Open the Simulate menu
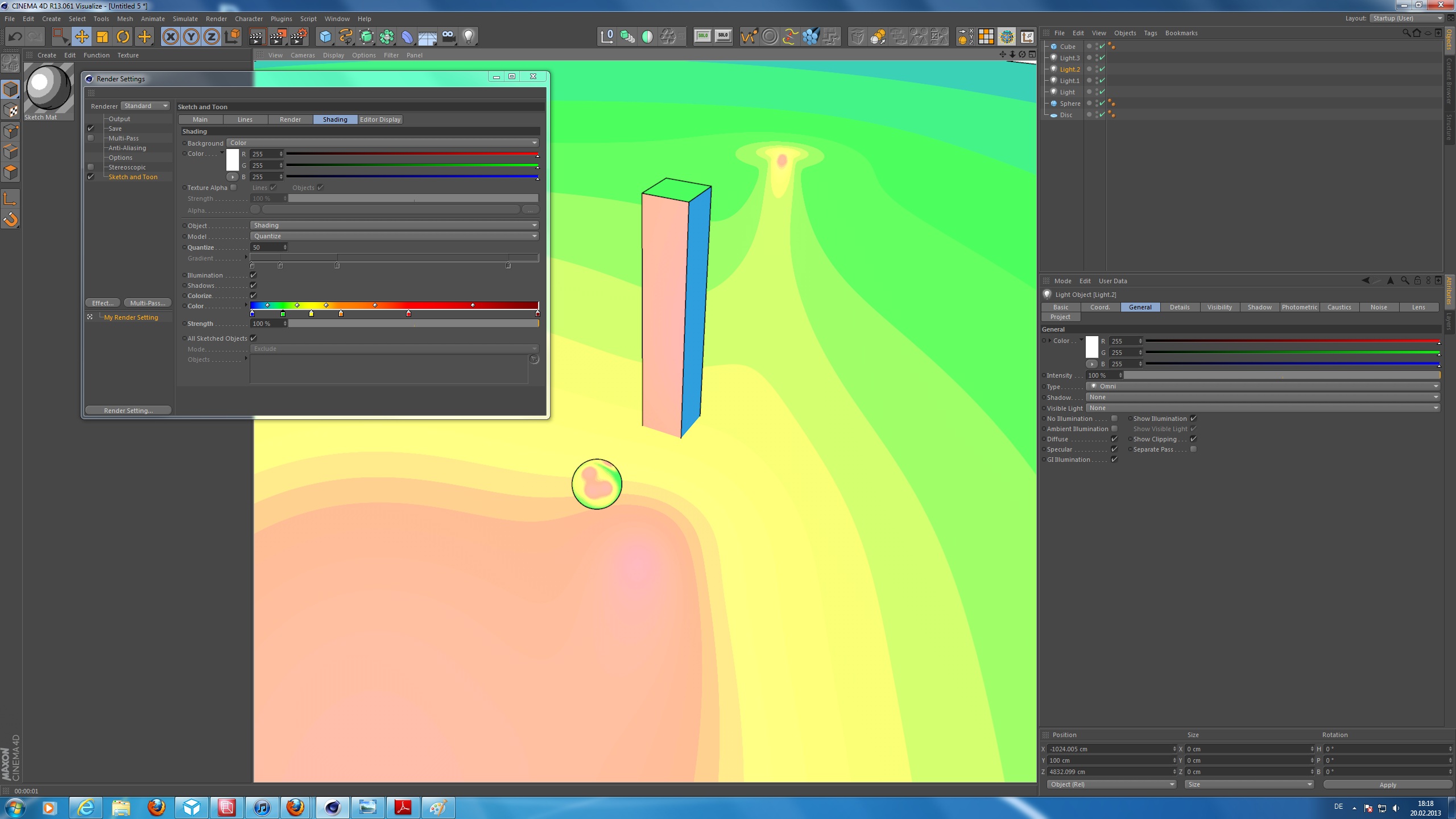1456x819 pixels. coord(185,19)
